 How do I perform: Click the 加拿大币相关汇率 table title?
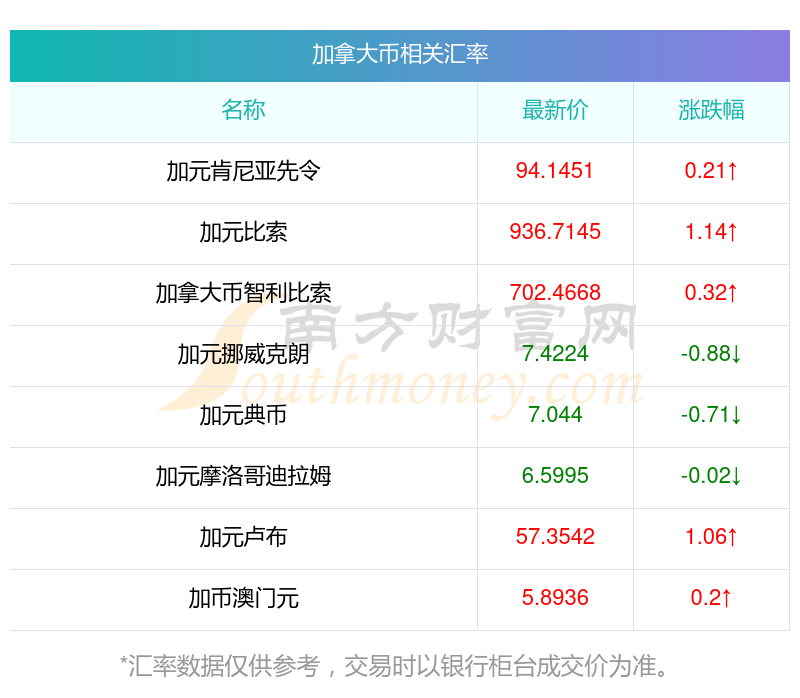(400, 55)
